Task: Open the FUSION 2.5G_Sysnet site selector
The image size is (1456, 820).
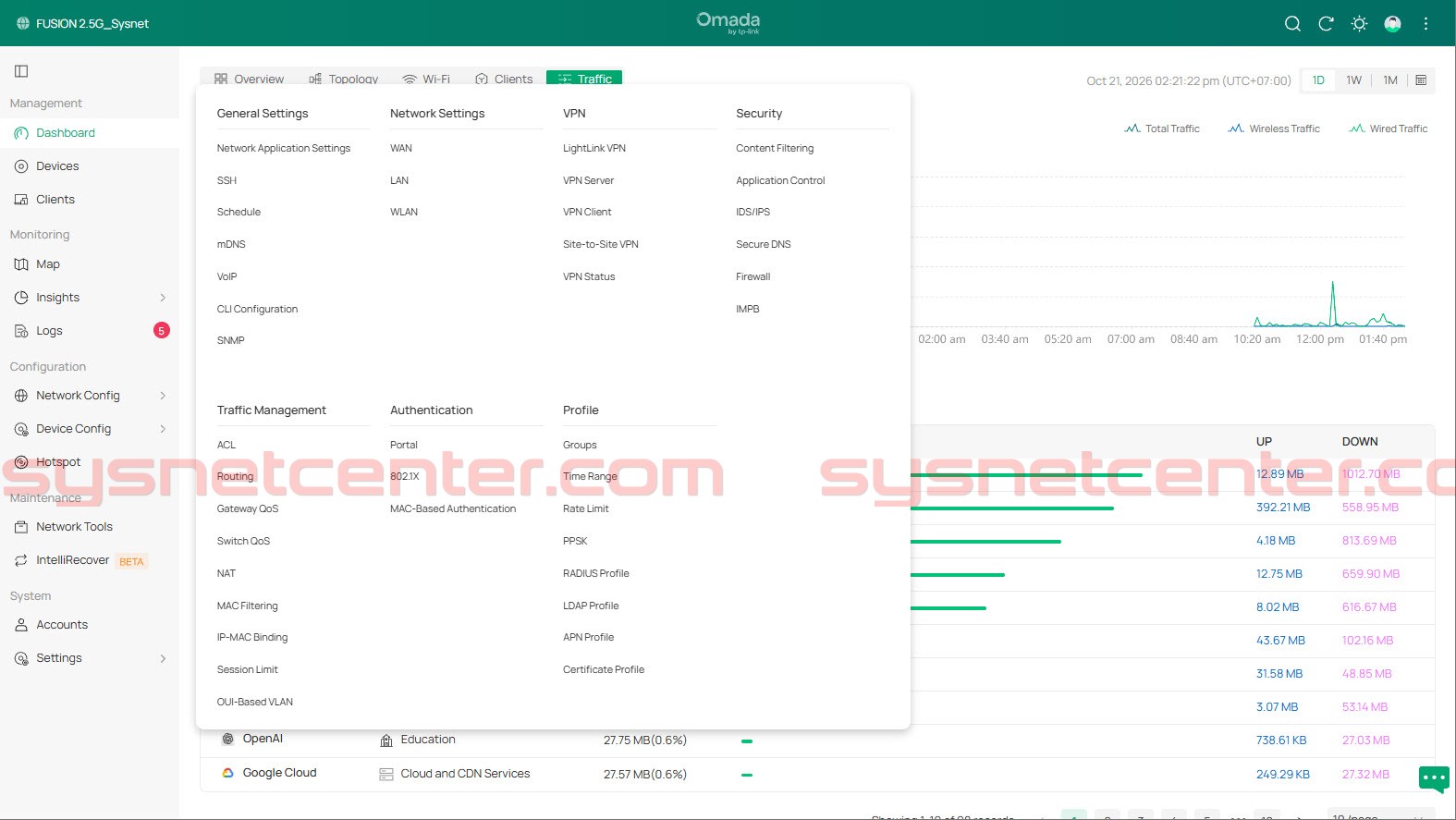Action: (x=82, y=24)
